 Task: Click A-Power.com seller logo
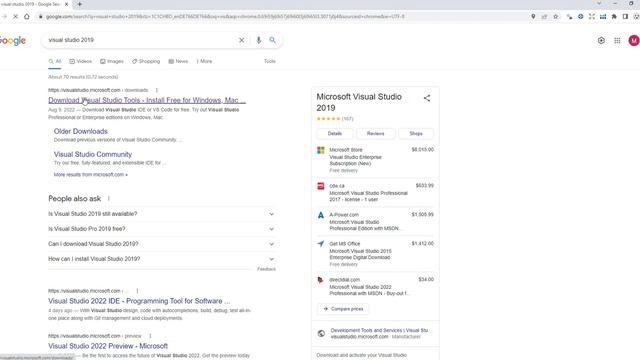click(321, 215)
